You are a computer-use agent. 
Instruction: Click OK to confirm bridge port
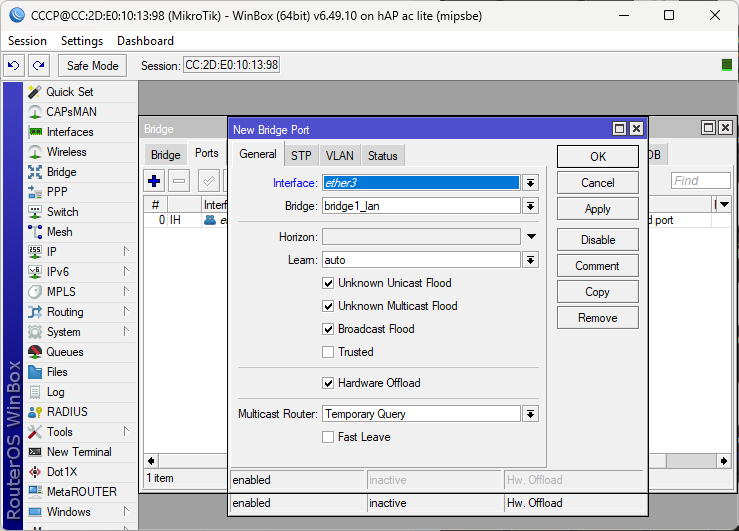pyautogui.click(x=598, y=157)
